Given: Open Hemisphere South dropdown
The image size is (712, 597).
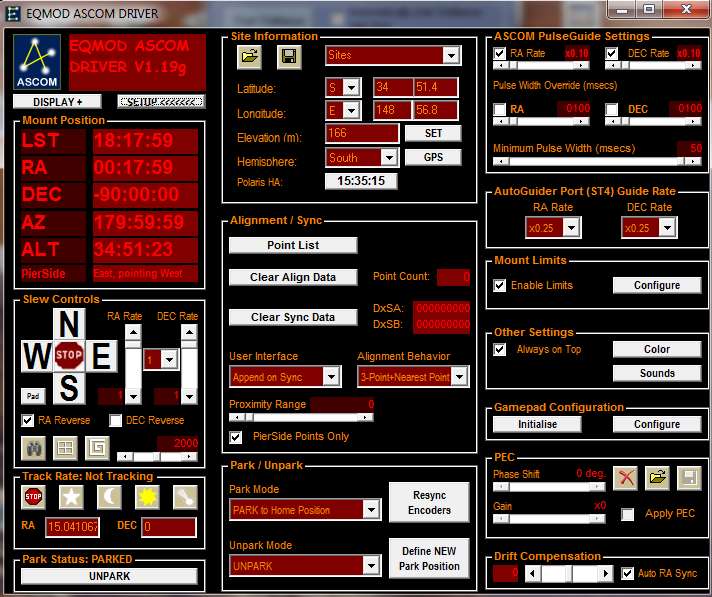Looking at the screenshot, I should pyautogui.click(x=389, y=158).
